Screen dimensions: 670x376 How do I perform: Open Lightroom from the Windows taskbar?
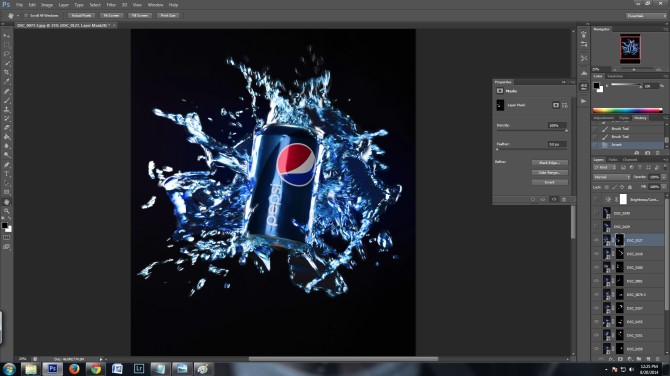(x=138, y=368)
